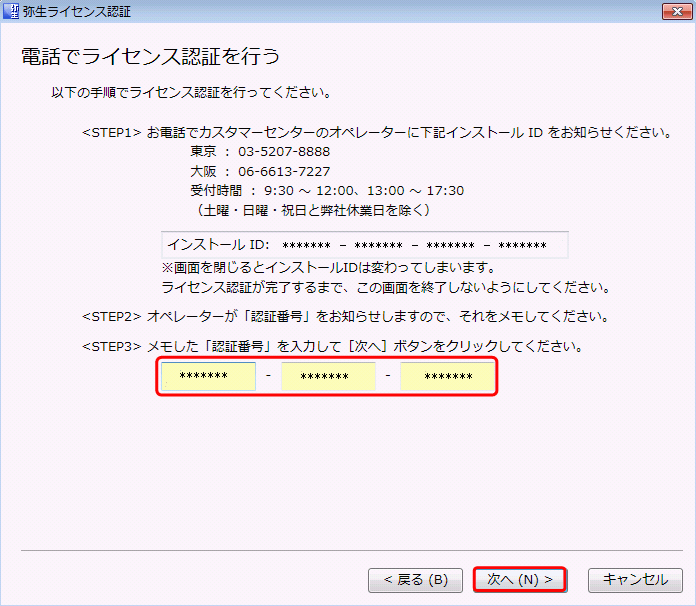696x606 pixels.
Task: Click the <STEP3> instruction label
Action: [111, 347]
